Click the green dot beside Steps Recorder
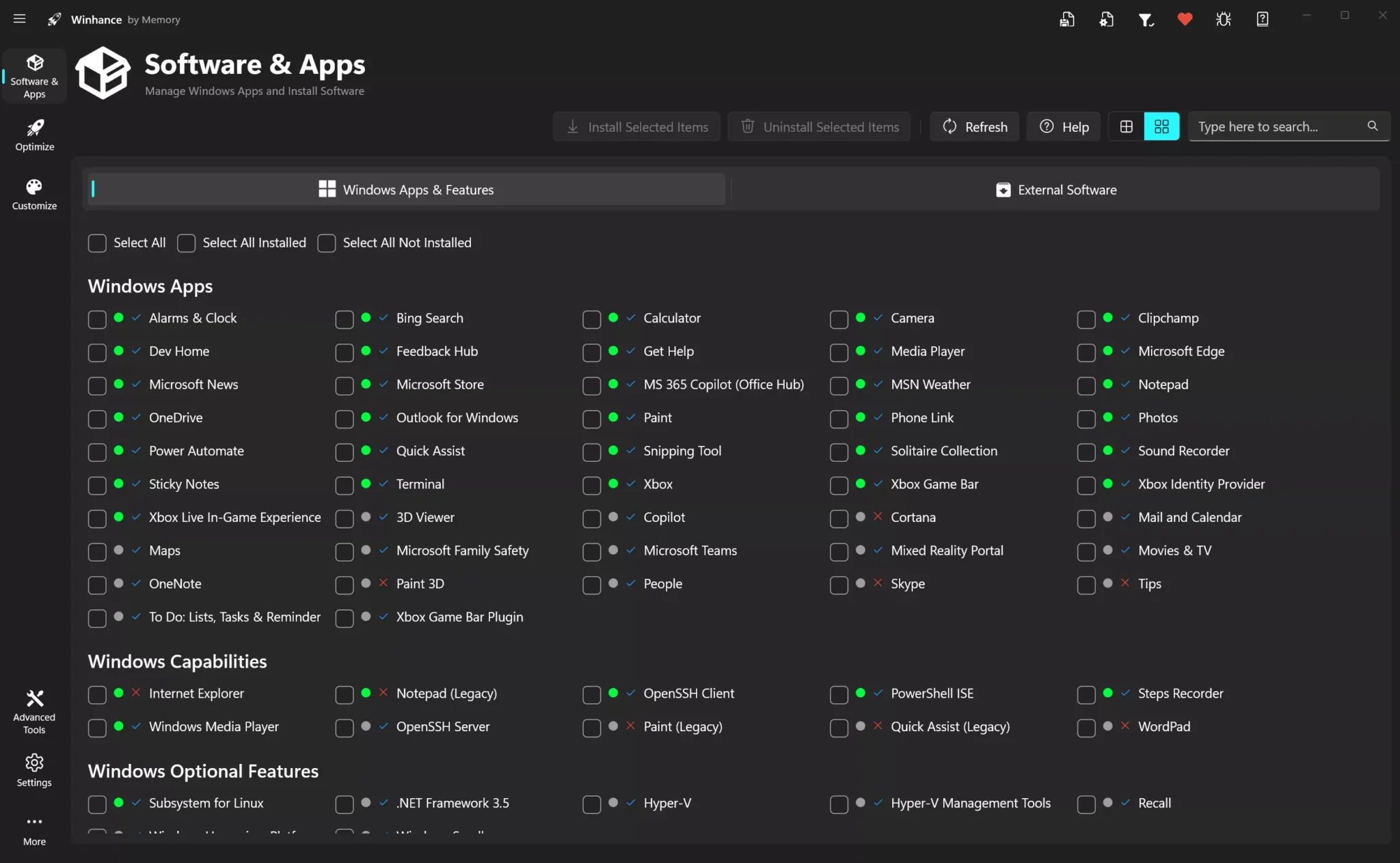The width and height of the screenshot is (1400, 863). click(x=1107, y=693)
